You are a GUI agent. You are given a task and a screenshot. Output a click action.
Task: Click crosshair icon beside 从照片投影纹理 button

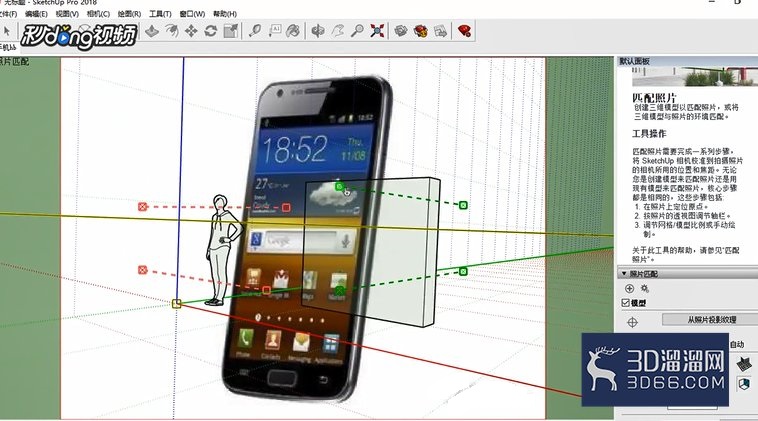click(632, 322)
